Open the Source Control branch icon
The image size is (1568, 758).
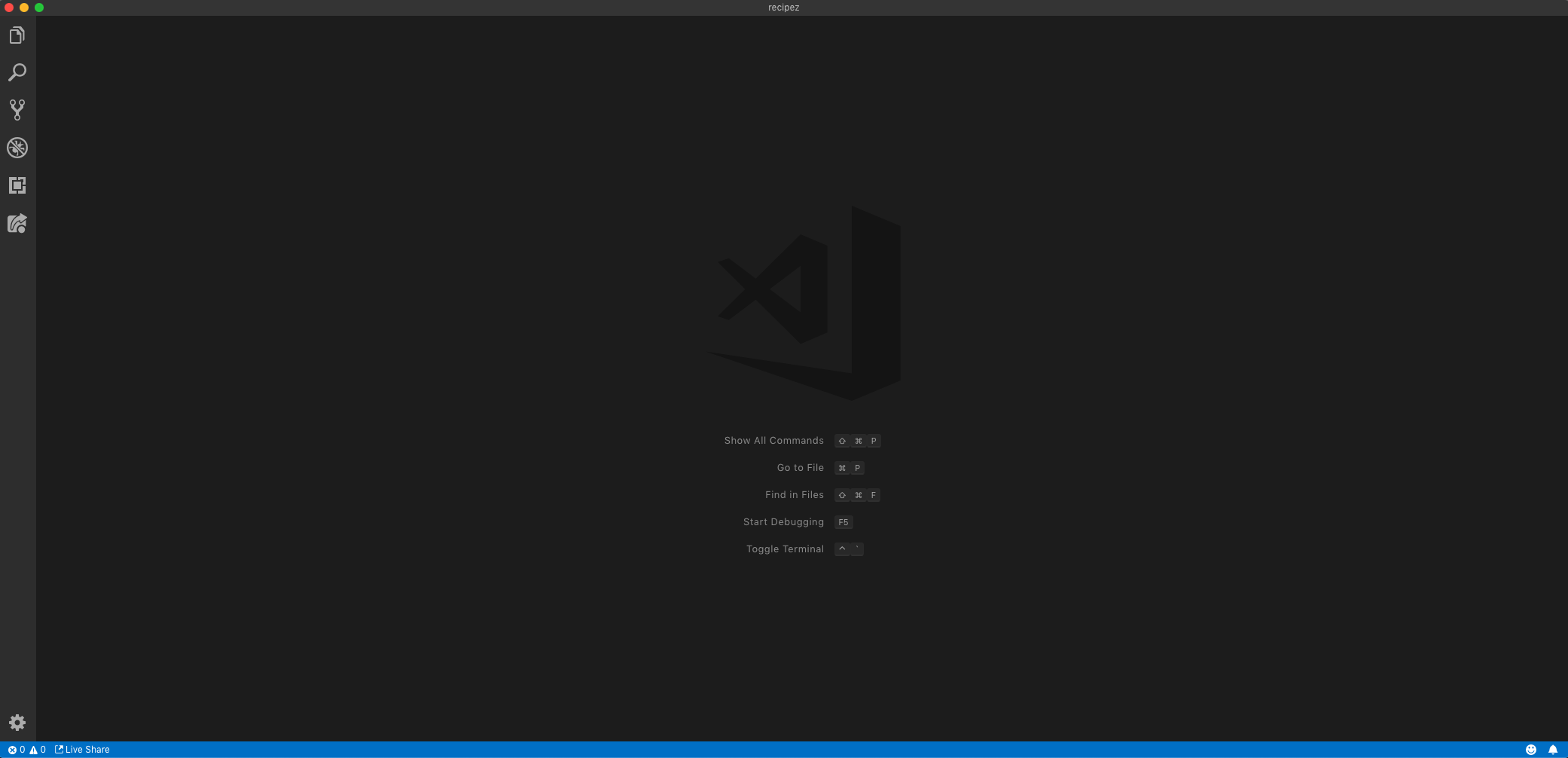pos(17,110)
